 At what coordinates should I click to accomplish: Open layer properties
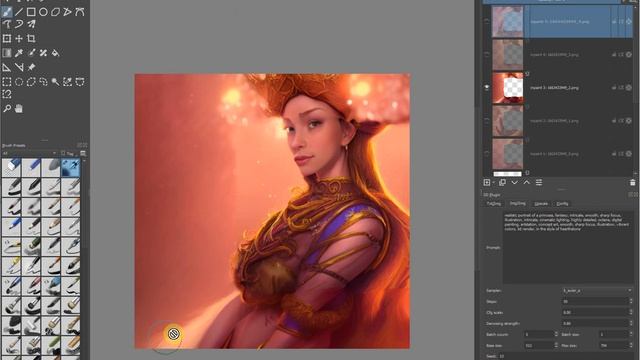click(x=539, y=183)
